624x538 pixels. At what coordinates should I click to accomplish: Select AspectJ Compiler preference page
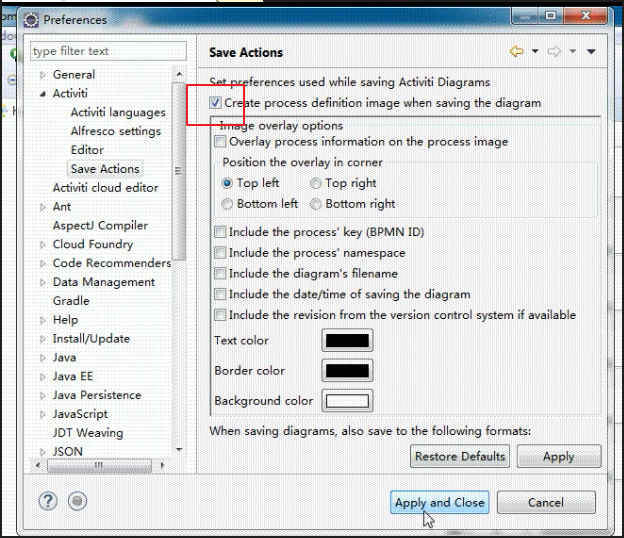click(100, 226)
